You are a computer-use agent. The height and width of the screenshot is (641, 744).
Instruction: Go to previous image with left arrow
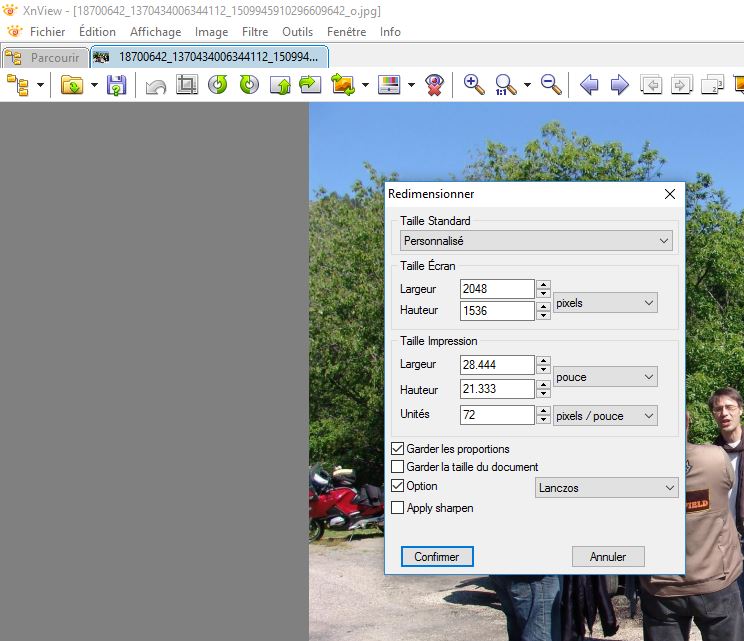pyautogui.click(x=589, y=85)
